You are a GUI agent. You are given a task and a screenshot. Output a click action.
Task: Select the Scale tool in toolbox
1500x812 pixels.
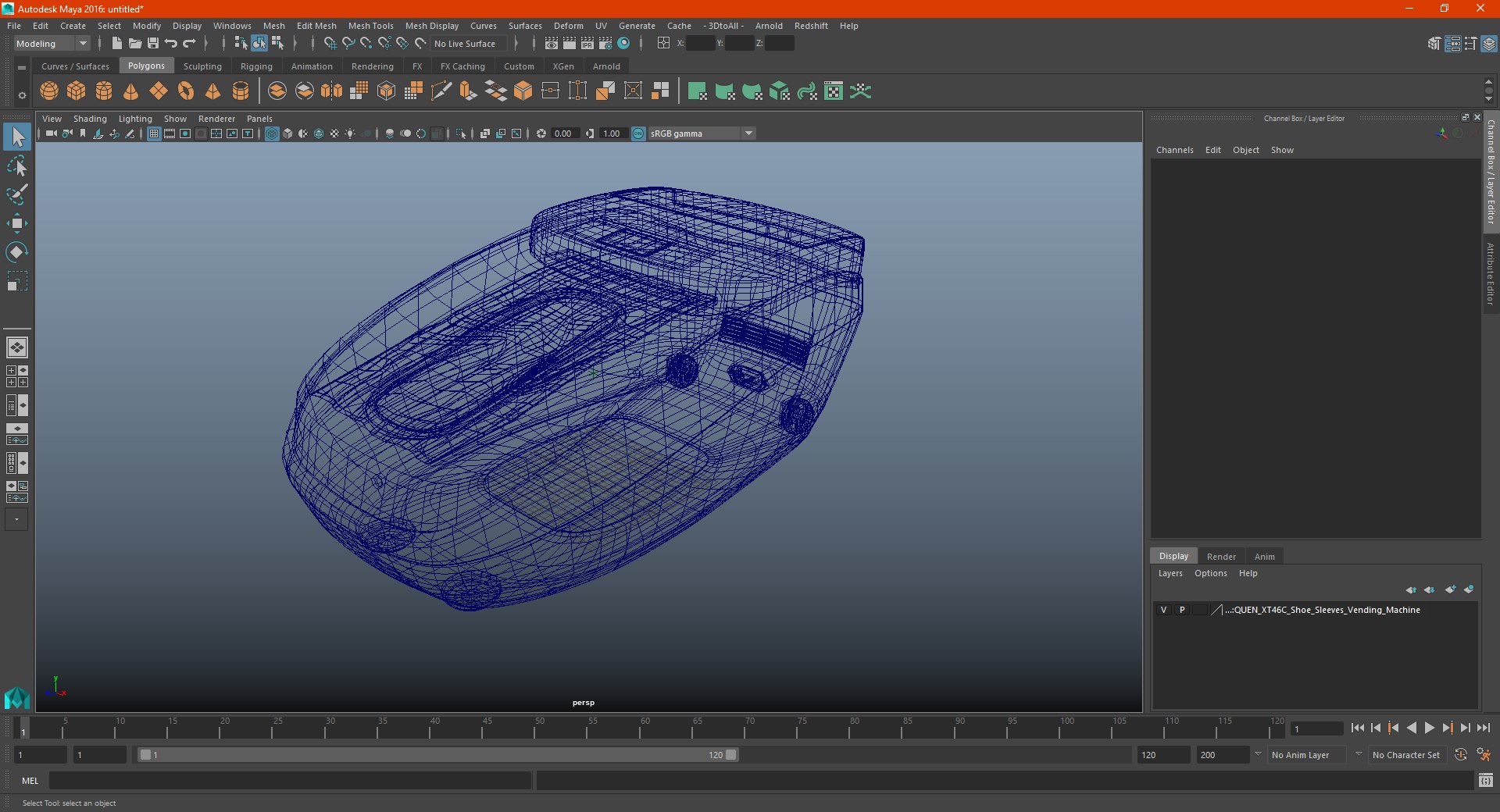17,281
